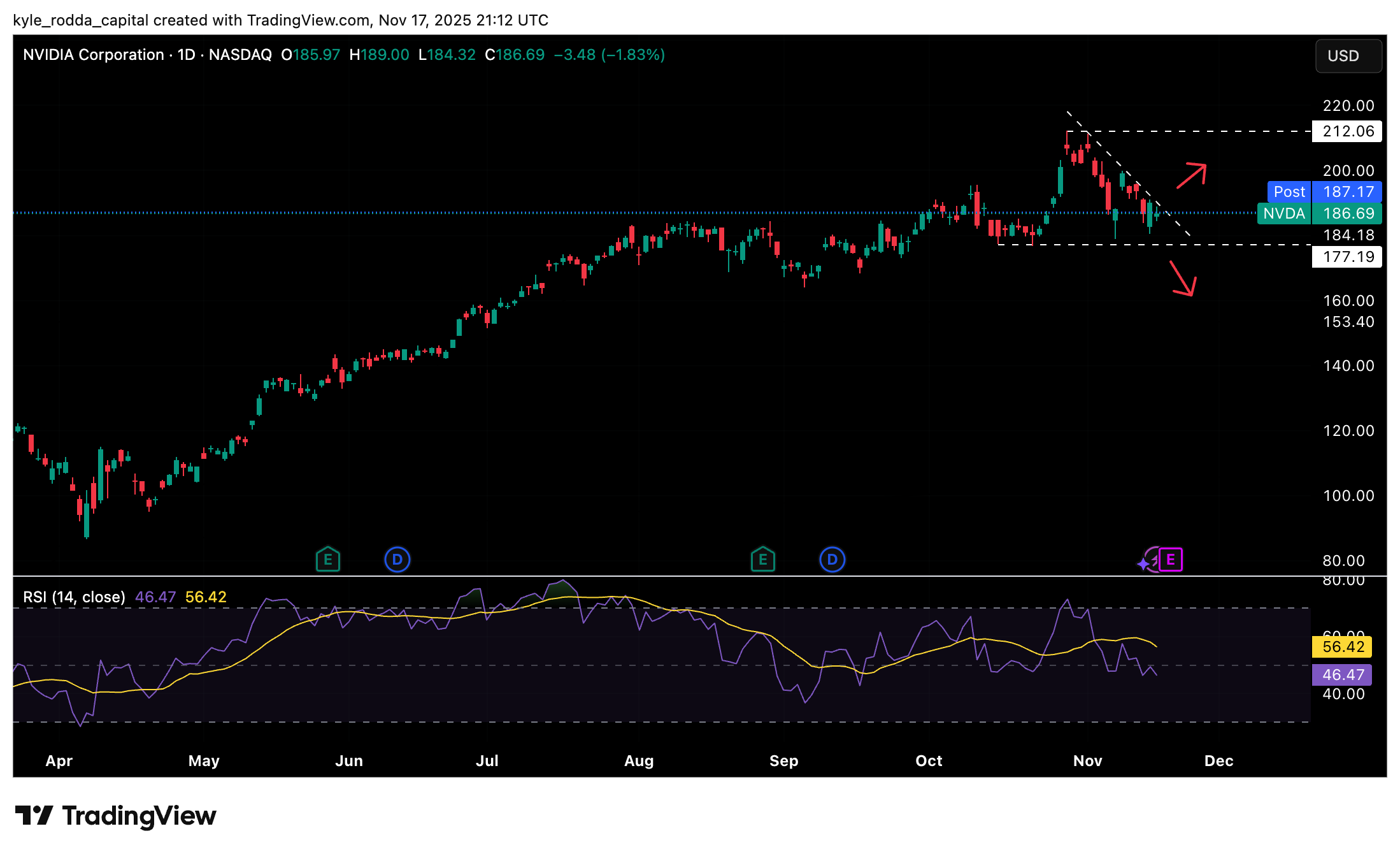Viewport: 1400px width, 854px height.
Task: Open the USD currency selector
Action: (1348, 56)
